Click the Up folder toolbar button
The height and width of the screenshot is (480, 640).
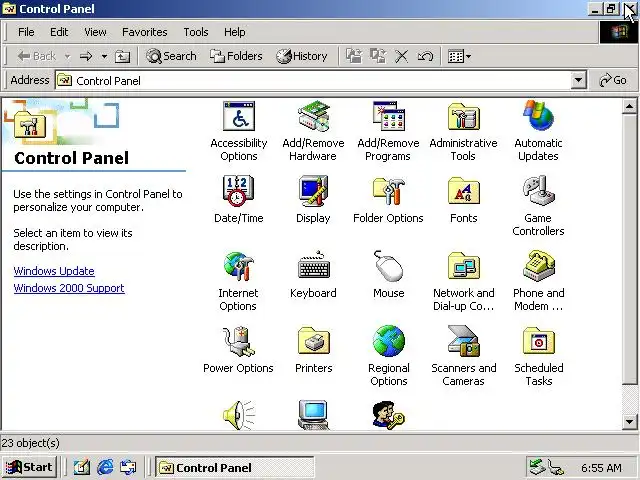tap(122, 56)
